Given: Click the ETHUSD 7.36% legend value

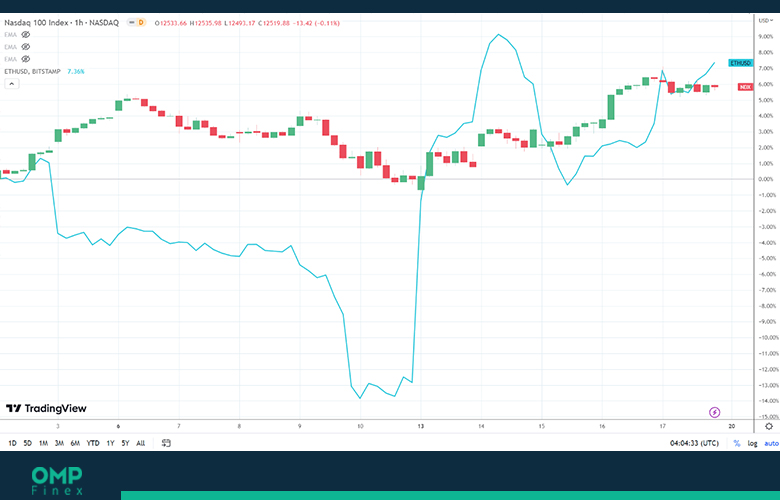Looking at the screenshot, I should (x=76, y=71).
